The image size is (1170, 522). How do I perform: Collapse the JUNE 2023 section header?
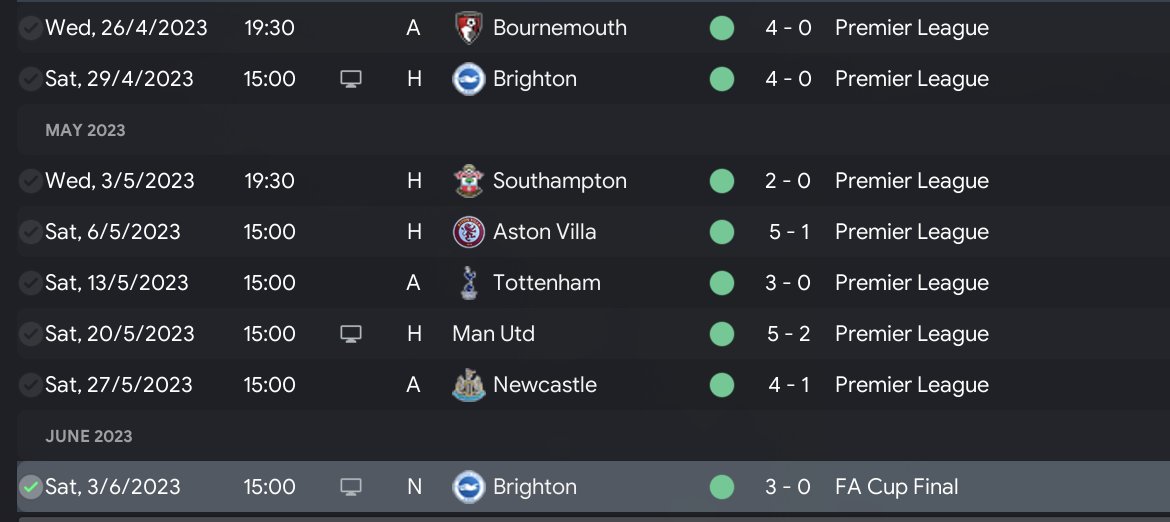(x=89, y=436)
